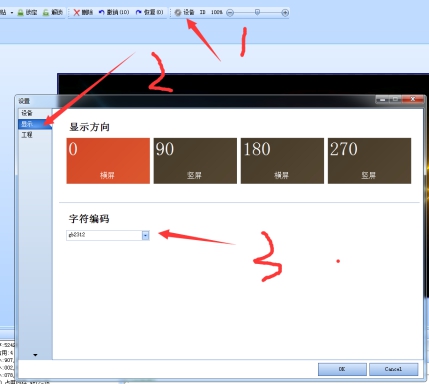Select the 180 degree landscape orientation tile

(x=282, y=161)
